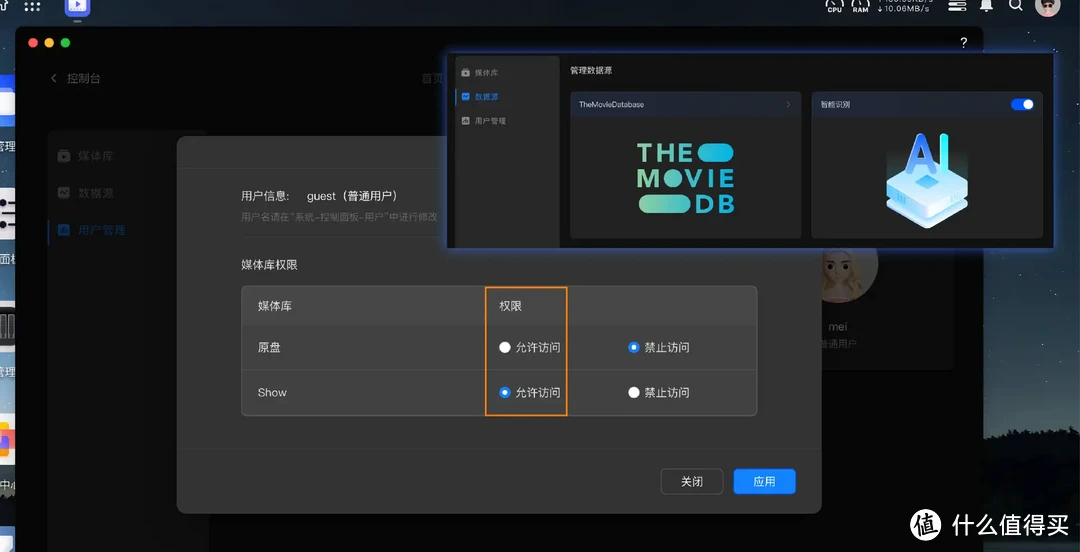Click the video player app icon in top bar
1080x552 pixels.
[x=77, y=8]
